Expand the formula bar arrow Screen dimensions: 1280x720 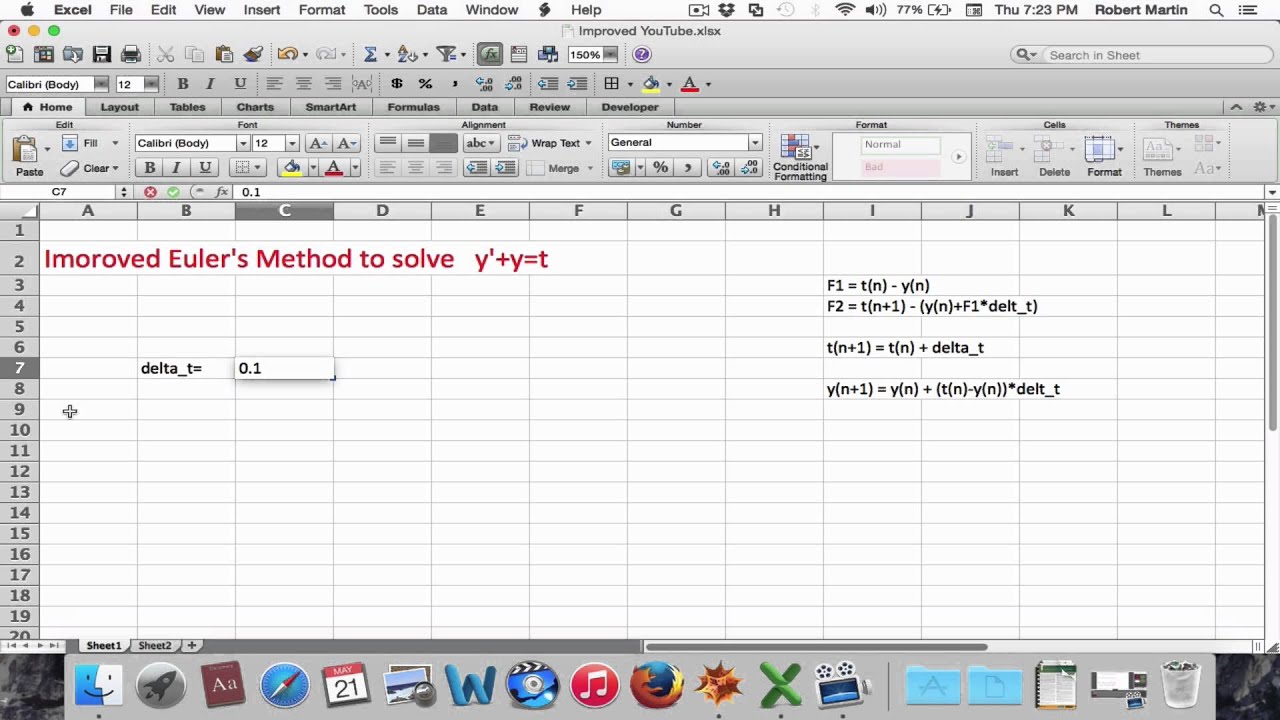(x=1271, y=192)
